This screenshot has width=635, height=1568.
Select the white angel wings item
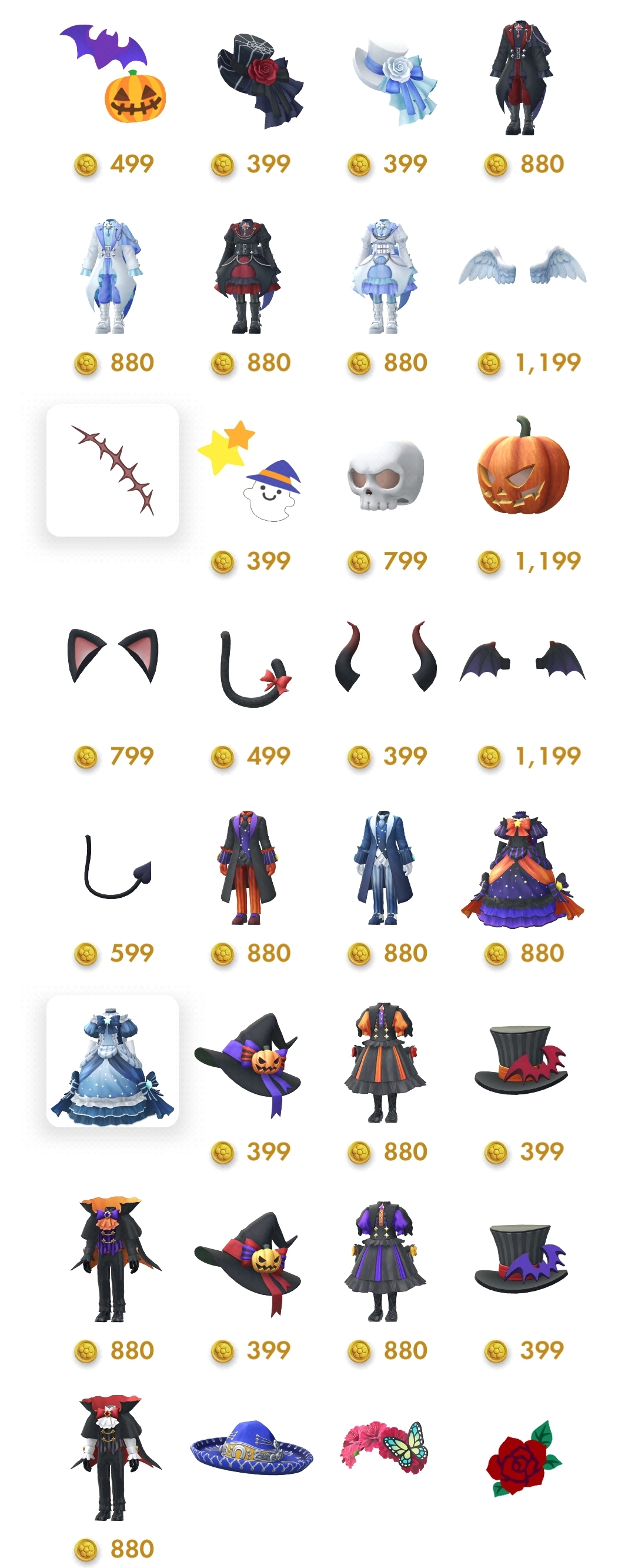click(x=523, y=266)
